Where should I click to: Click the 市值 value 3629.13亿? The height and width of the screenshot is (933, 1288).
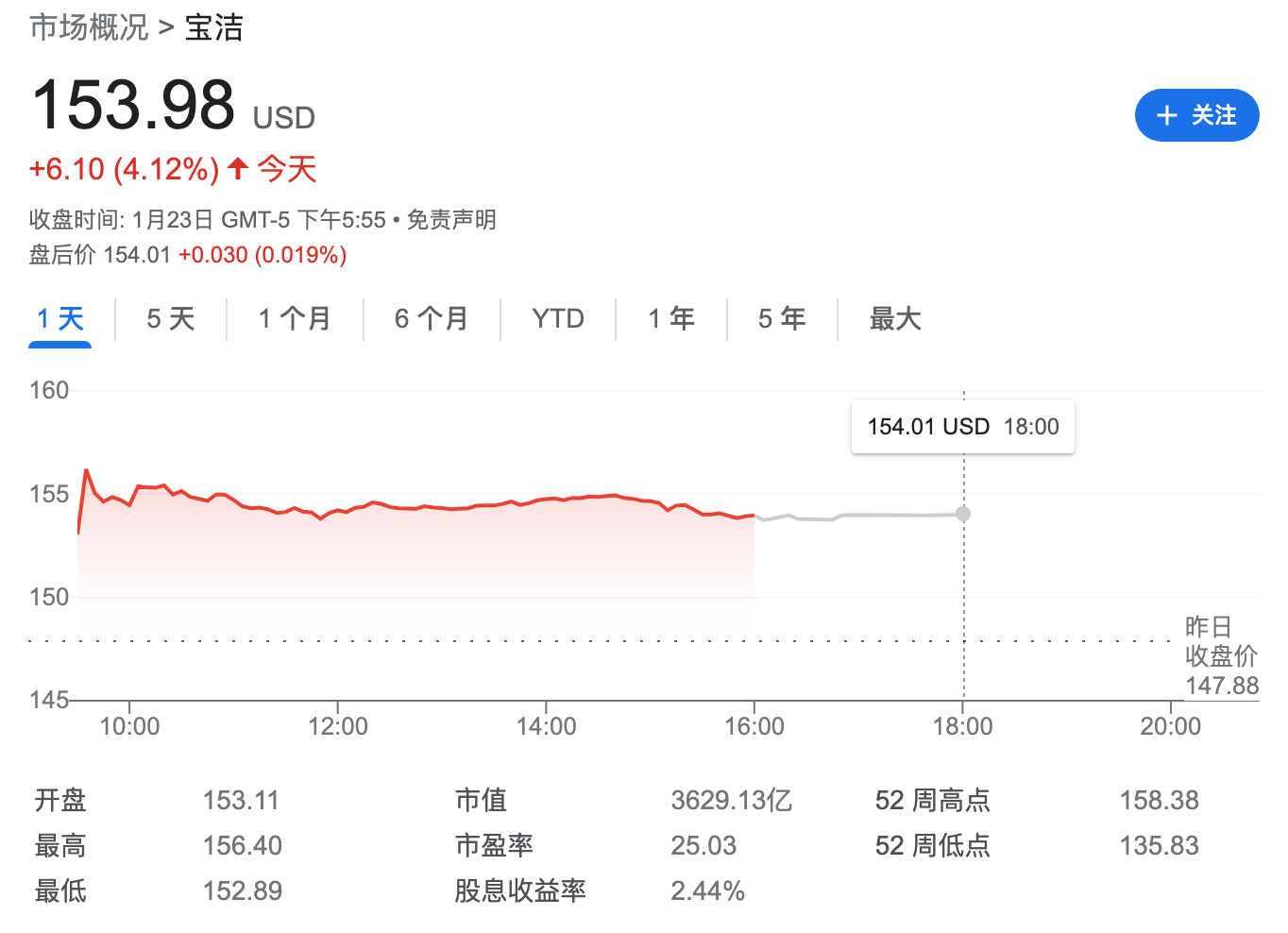[731, 801]
